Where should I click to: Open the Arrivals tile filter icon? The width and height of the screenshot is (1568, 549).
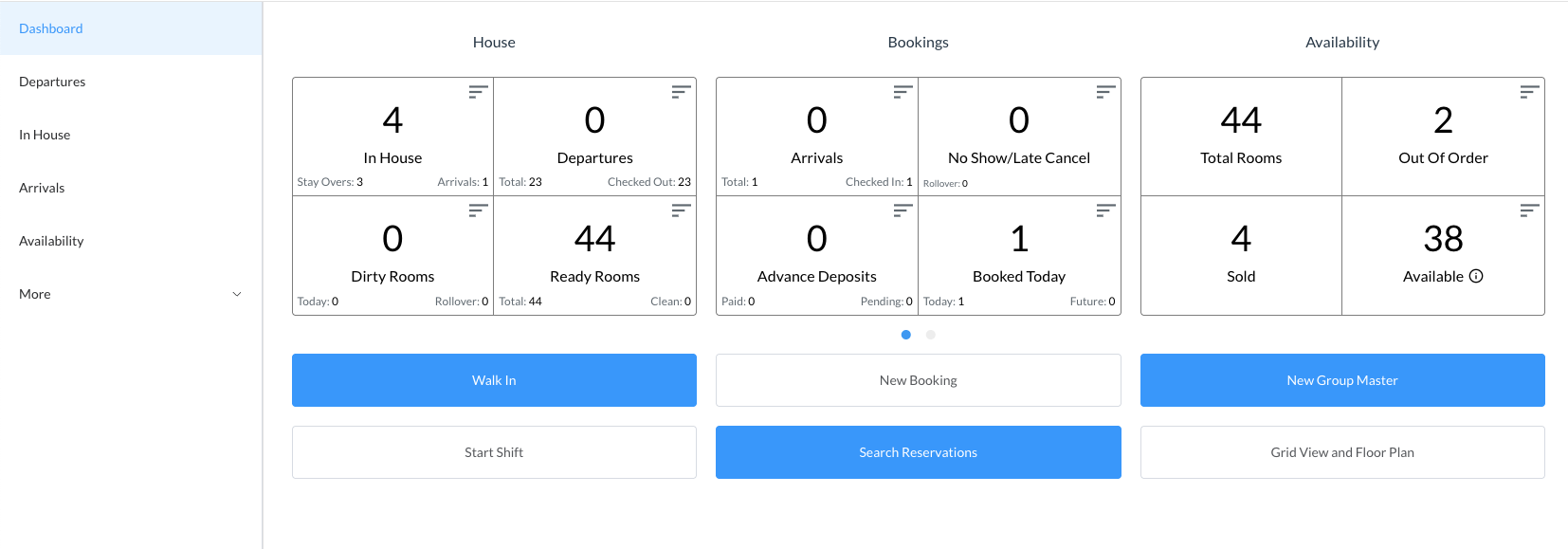coord(903,92)
